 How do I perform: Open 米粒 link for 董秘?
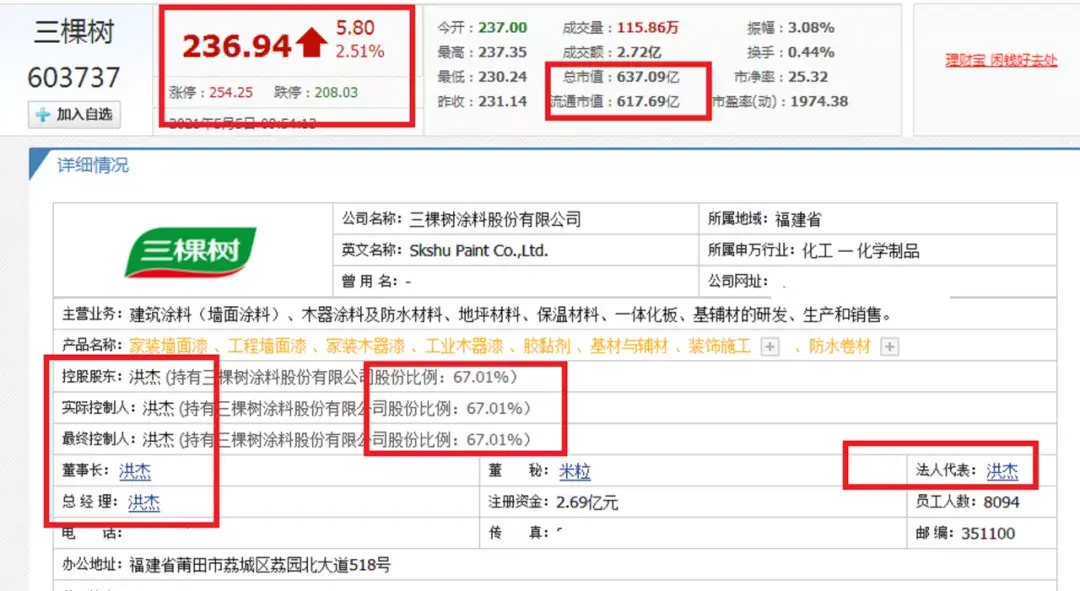tap(574, 471)
